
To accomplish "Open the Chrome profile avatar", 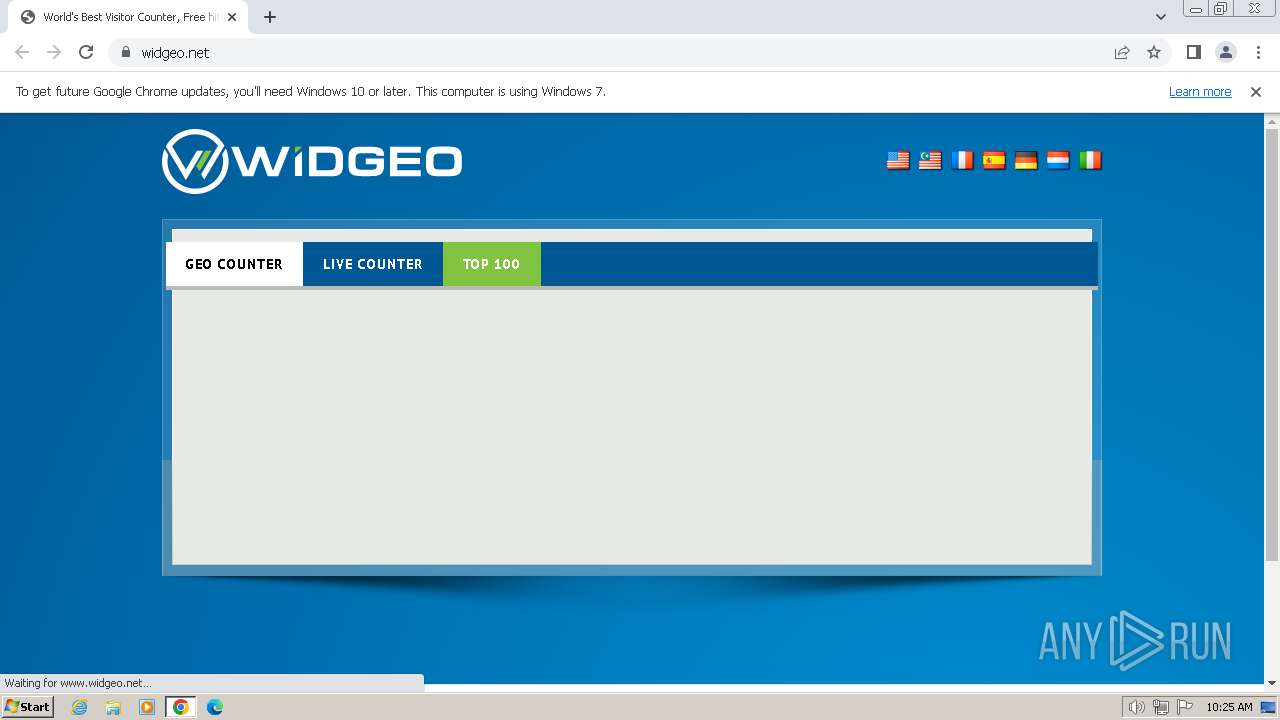I will point(1226,52).
